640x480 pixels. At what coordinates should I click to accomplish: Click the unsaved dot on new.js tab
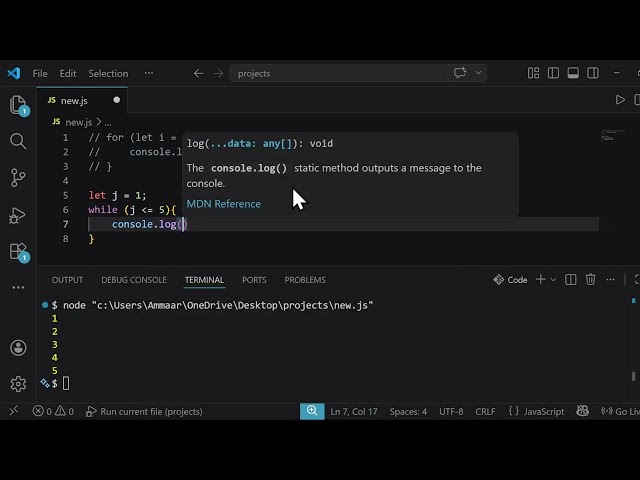[x=117, y=100]
